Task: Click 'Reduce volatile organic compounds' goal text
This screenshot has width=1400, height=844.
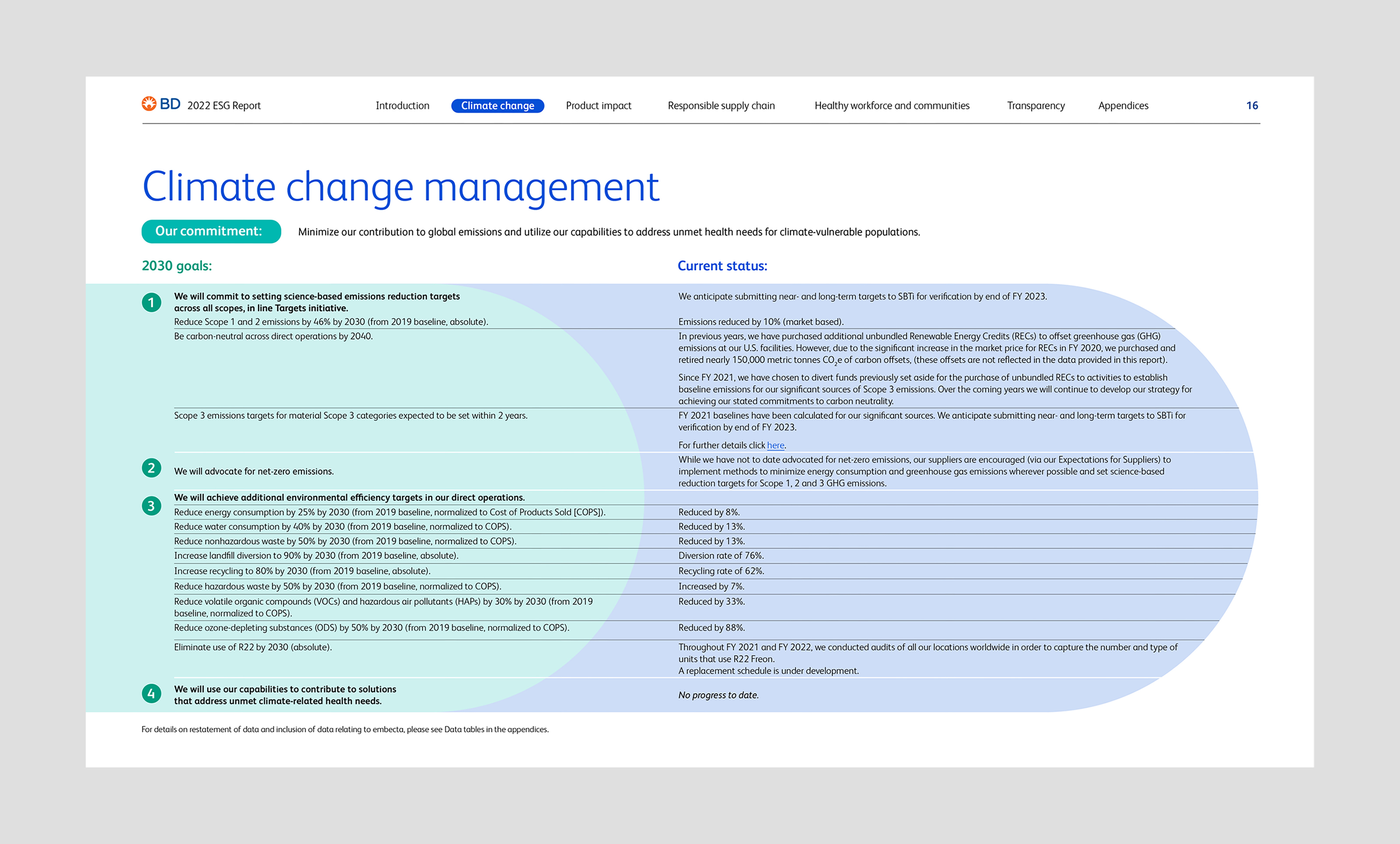Action: tap(384, 607)
